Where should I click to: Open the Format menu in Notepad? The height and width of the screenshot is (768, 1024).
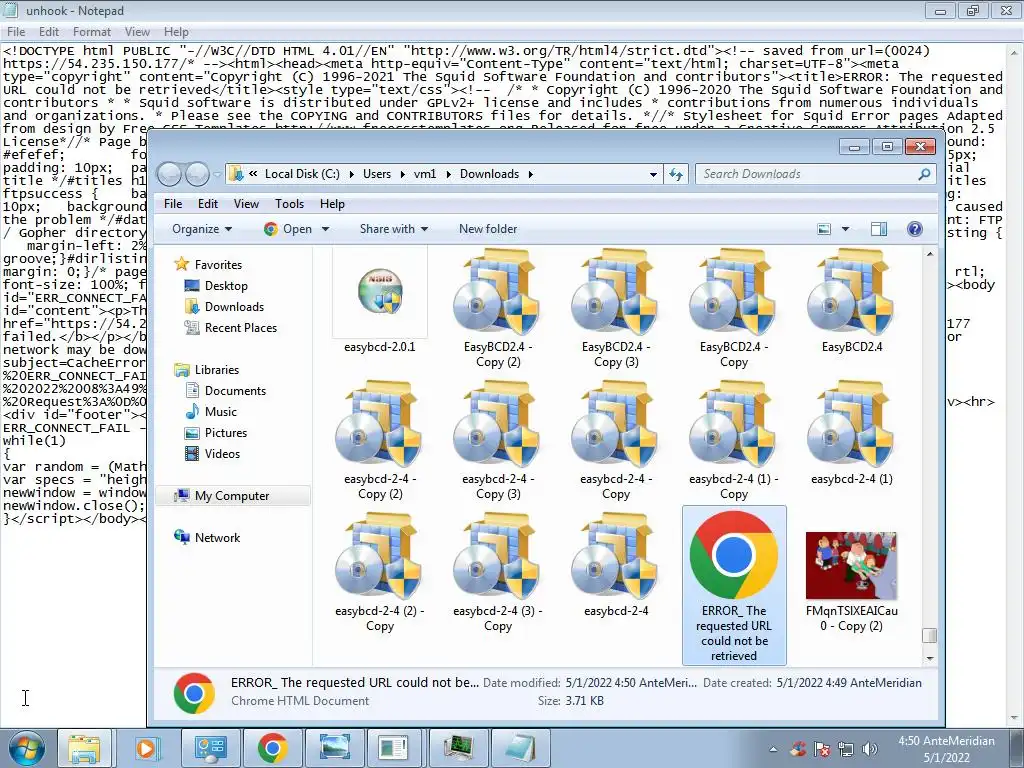click(x=91, y=32)
